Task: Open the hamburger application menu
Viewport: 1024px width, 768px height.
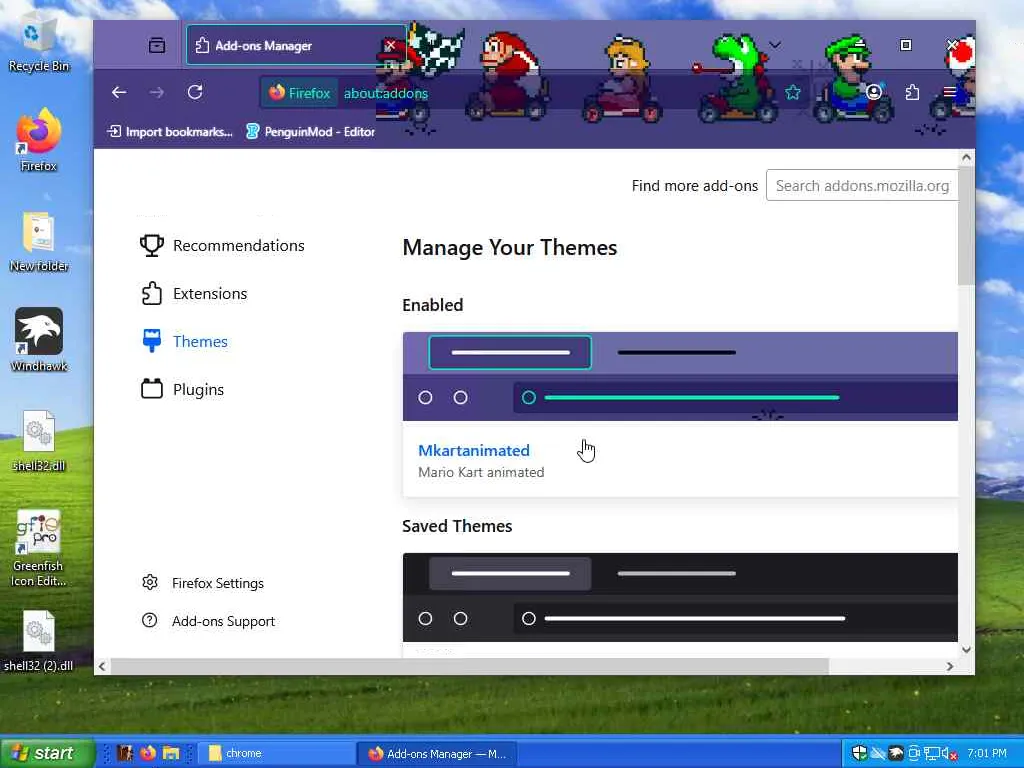Action: point(950,93)
